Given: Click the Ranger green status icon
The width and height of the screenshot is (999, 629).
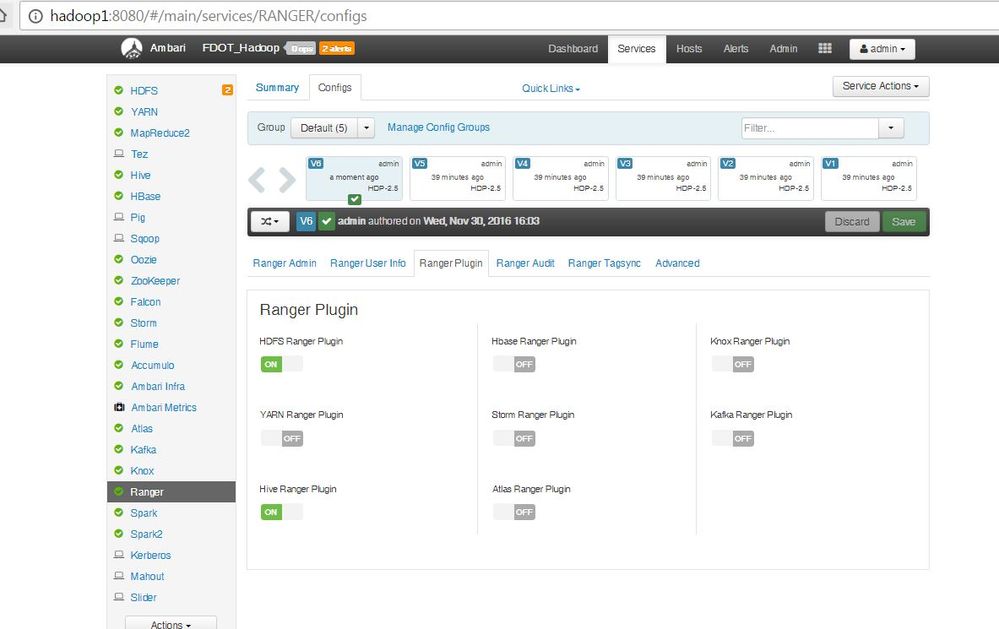Looking at the screenshot, I should [119, 491].
